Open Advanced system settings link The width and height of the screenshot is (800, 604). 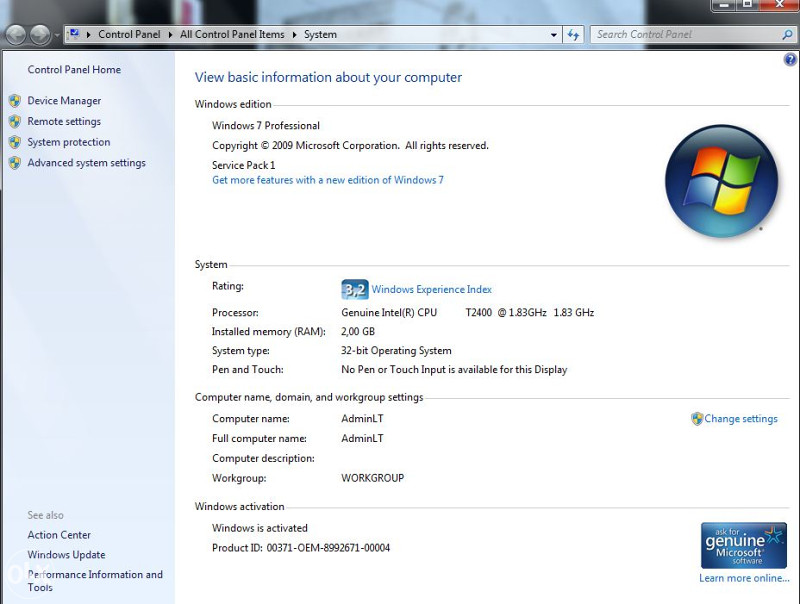click(87, 163)
